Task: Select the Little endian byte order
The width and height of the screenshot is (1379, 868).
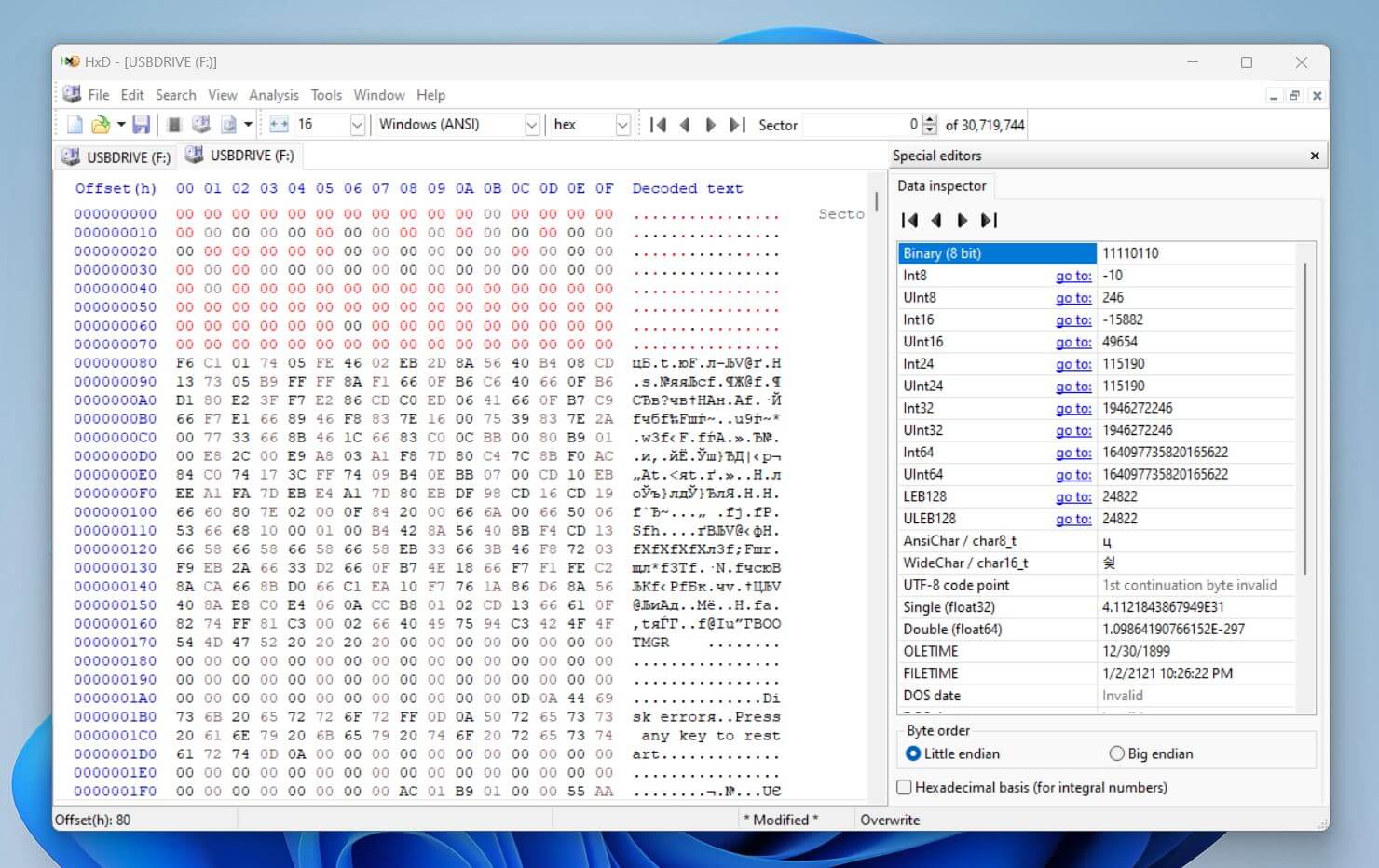Action: (x=914, y=753)
